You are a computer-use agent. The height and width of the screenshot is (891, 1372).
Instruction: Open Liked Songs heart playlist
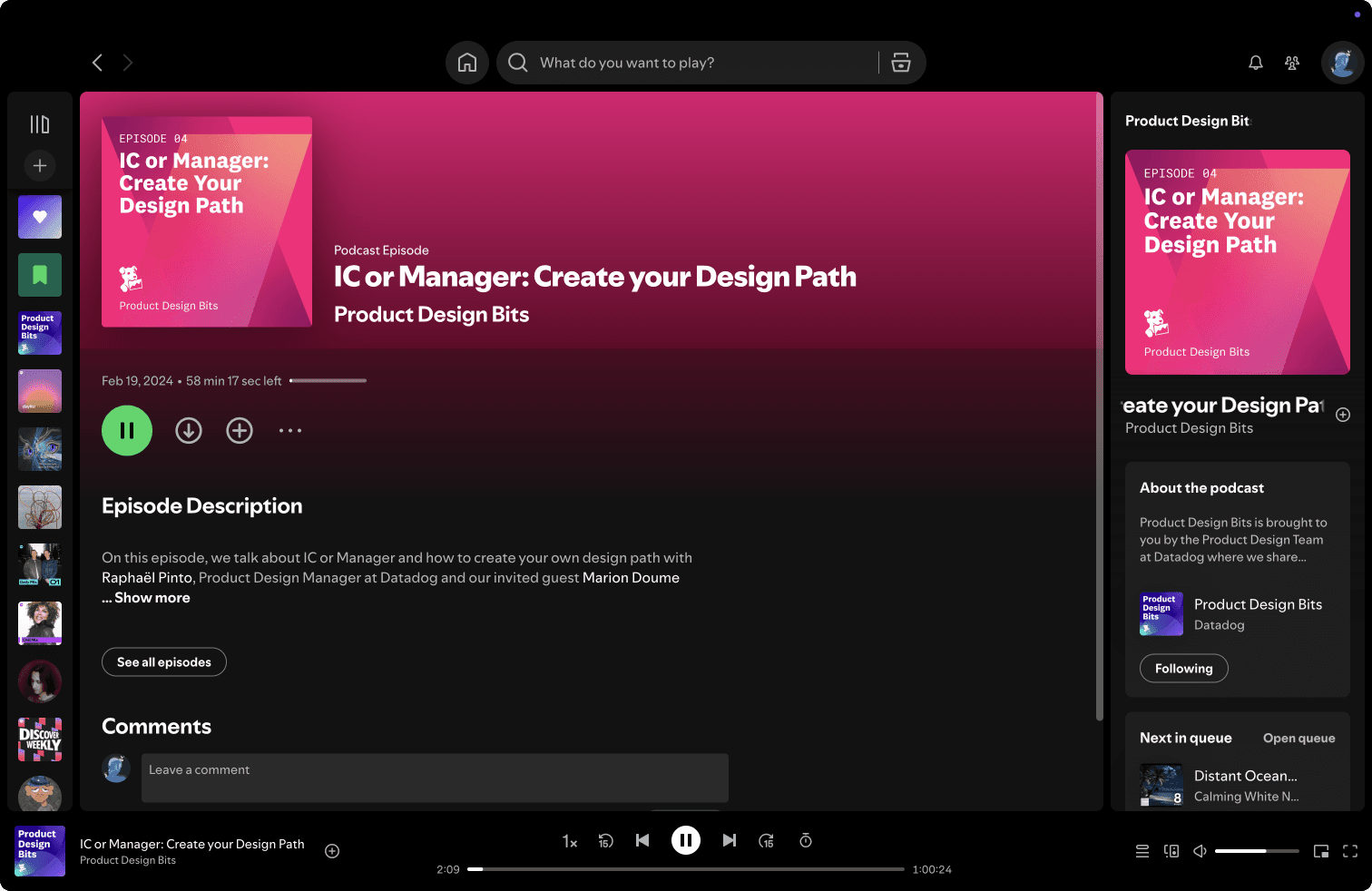tap(40, 217)
